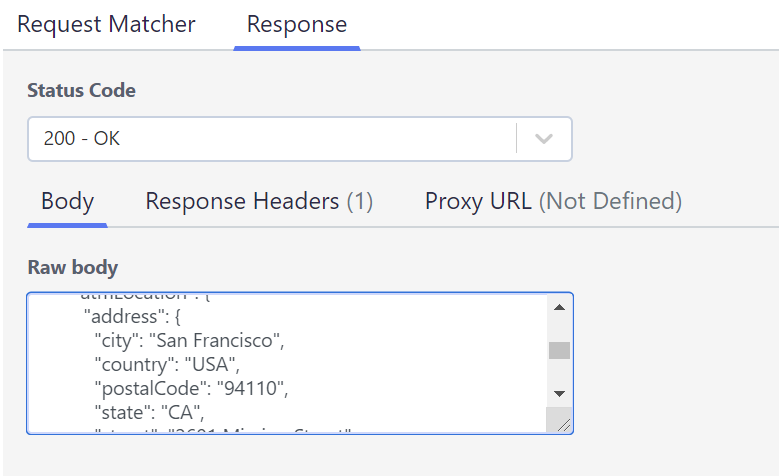Place cursor on the "country": "USA" line
The height and width of the screenshot is (476, 779).
(167, 365)
